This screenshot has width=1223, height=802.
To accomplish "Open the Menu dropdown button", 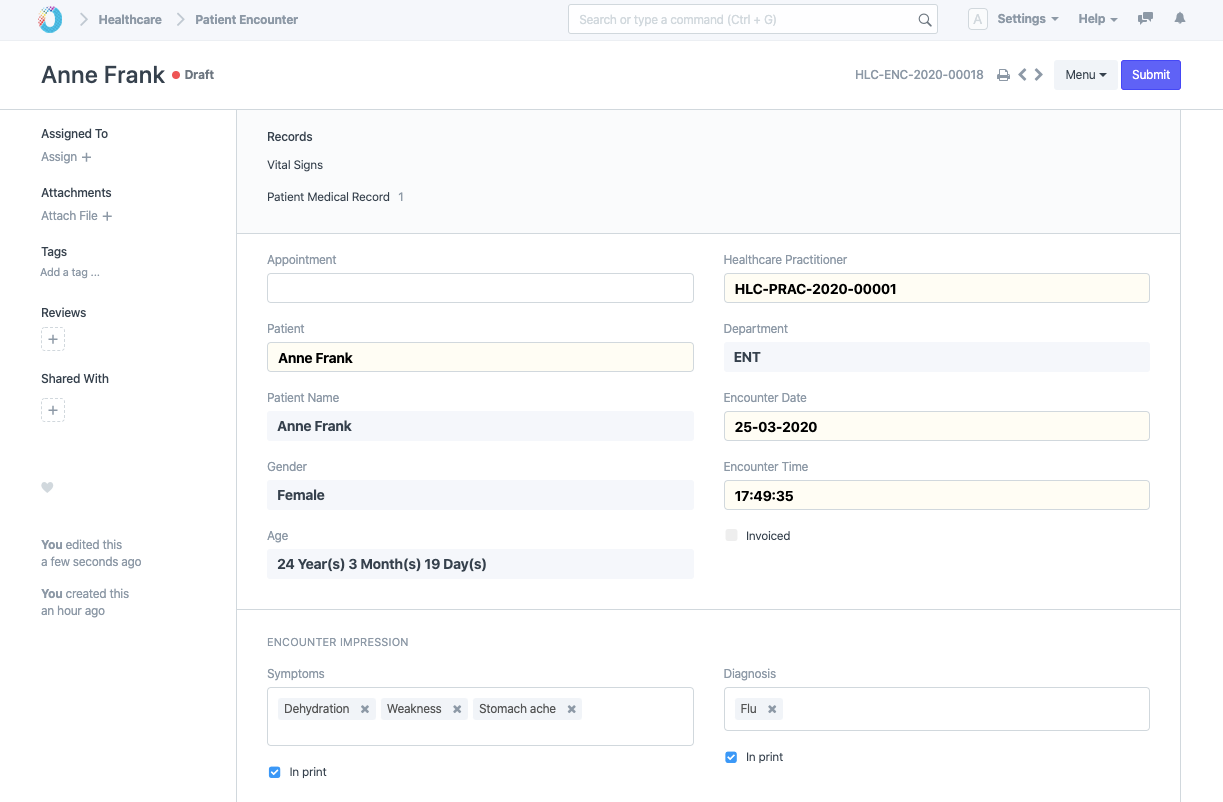I will click(1085, 75).
